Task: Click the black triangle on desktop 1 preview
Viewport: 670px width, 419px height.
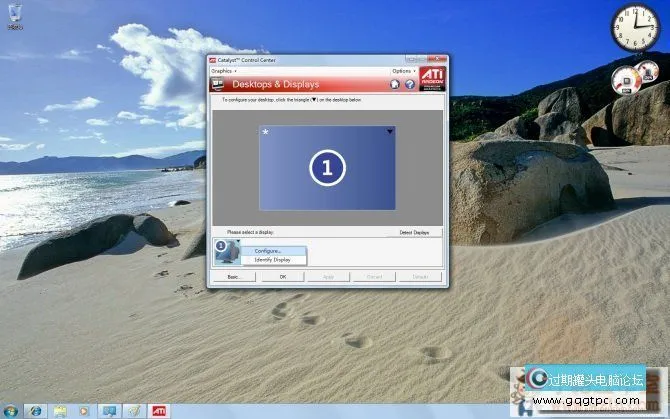Action: point(389,131)
